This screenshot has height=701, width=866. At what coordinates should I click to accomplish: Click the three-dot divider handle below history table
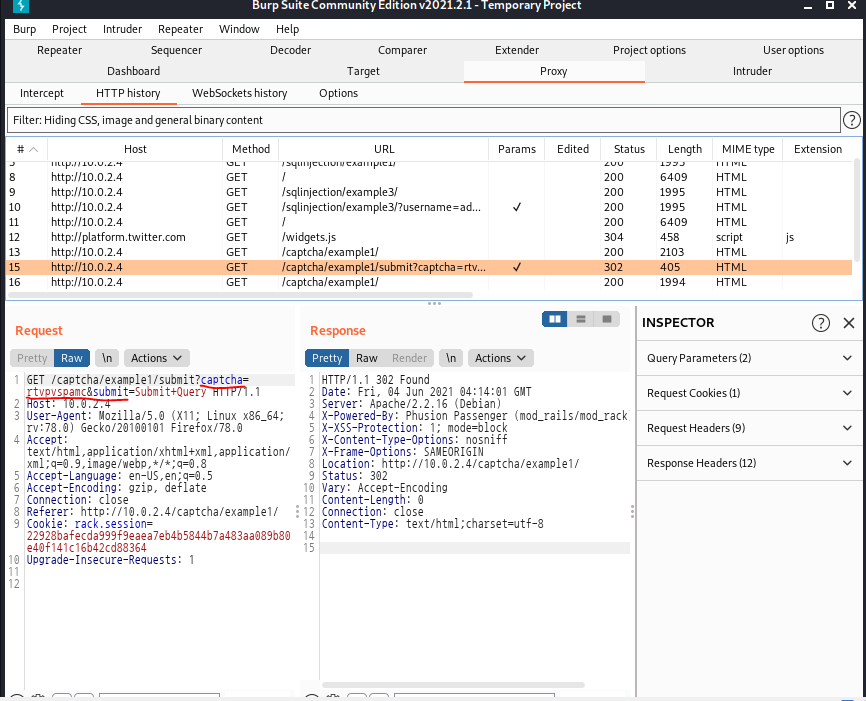click(434, 303)
